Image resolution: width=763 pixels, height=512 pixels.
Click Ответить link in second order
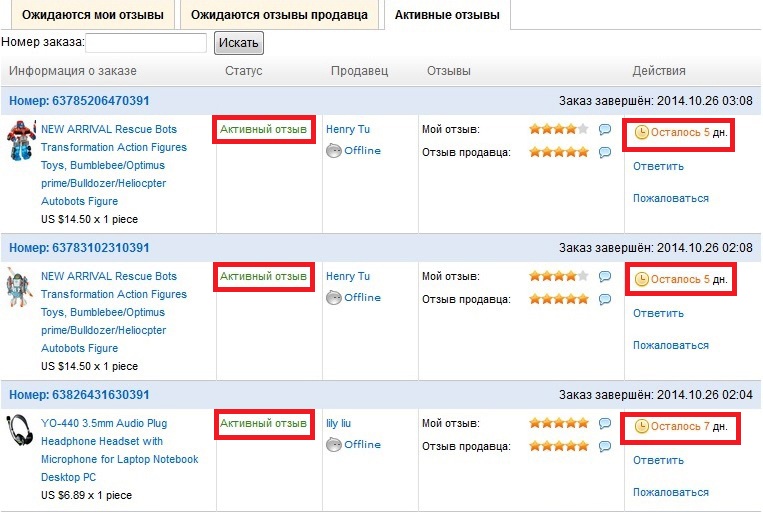(x=658, y=313)
